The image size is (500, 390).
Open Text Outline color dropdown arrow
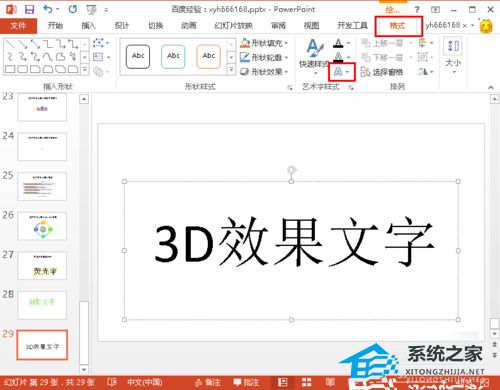point(348,57)
